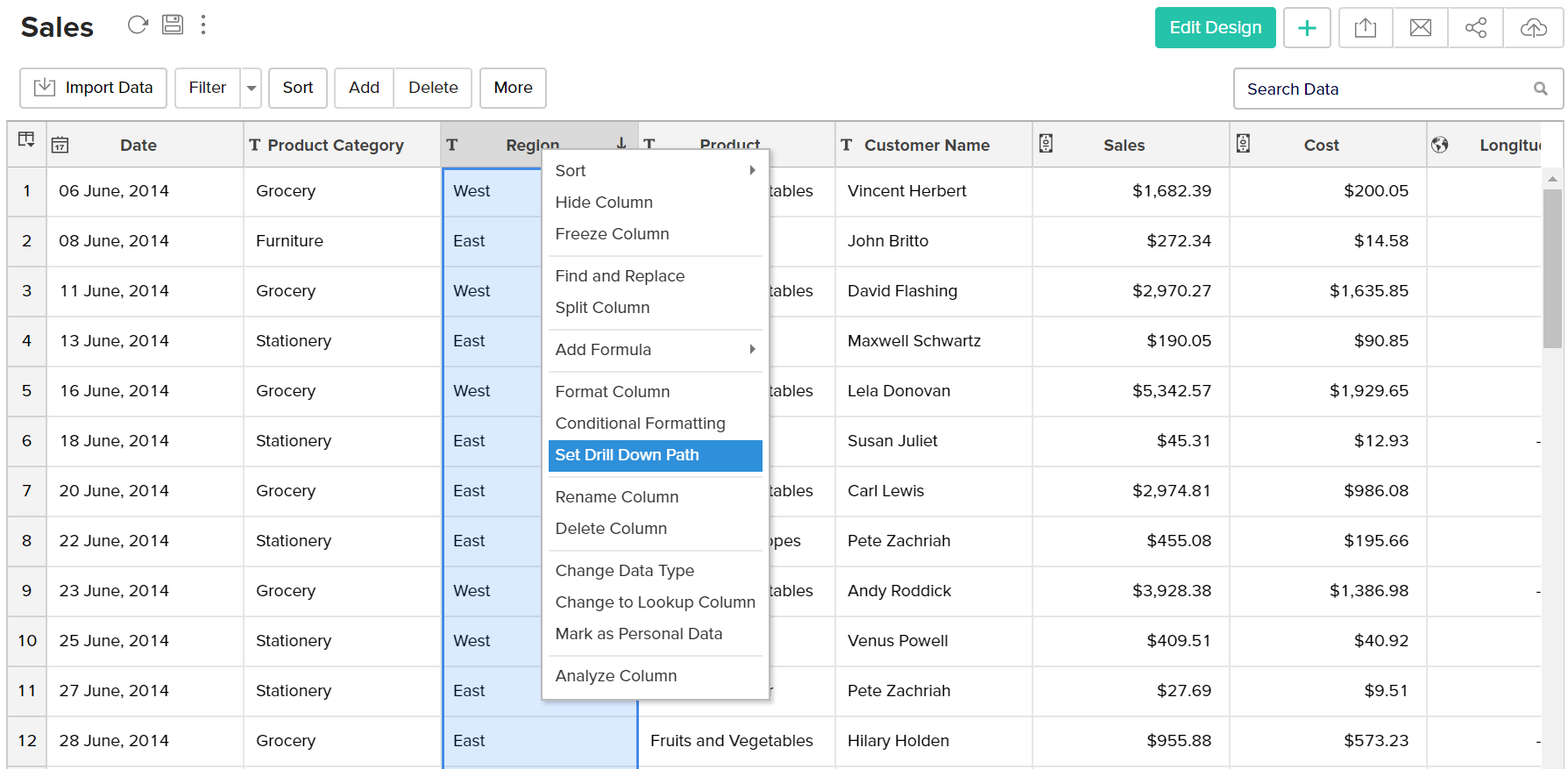Click the refresh icon next to Sales title
Screen dimensions: 1568x769
coord(138,25)
